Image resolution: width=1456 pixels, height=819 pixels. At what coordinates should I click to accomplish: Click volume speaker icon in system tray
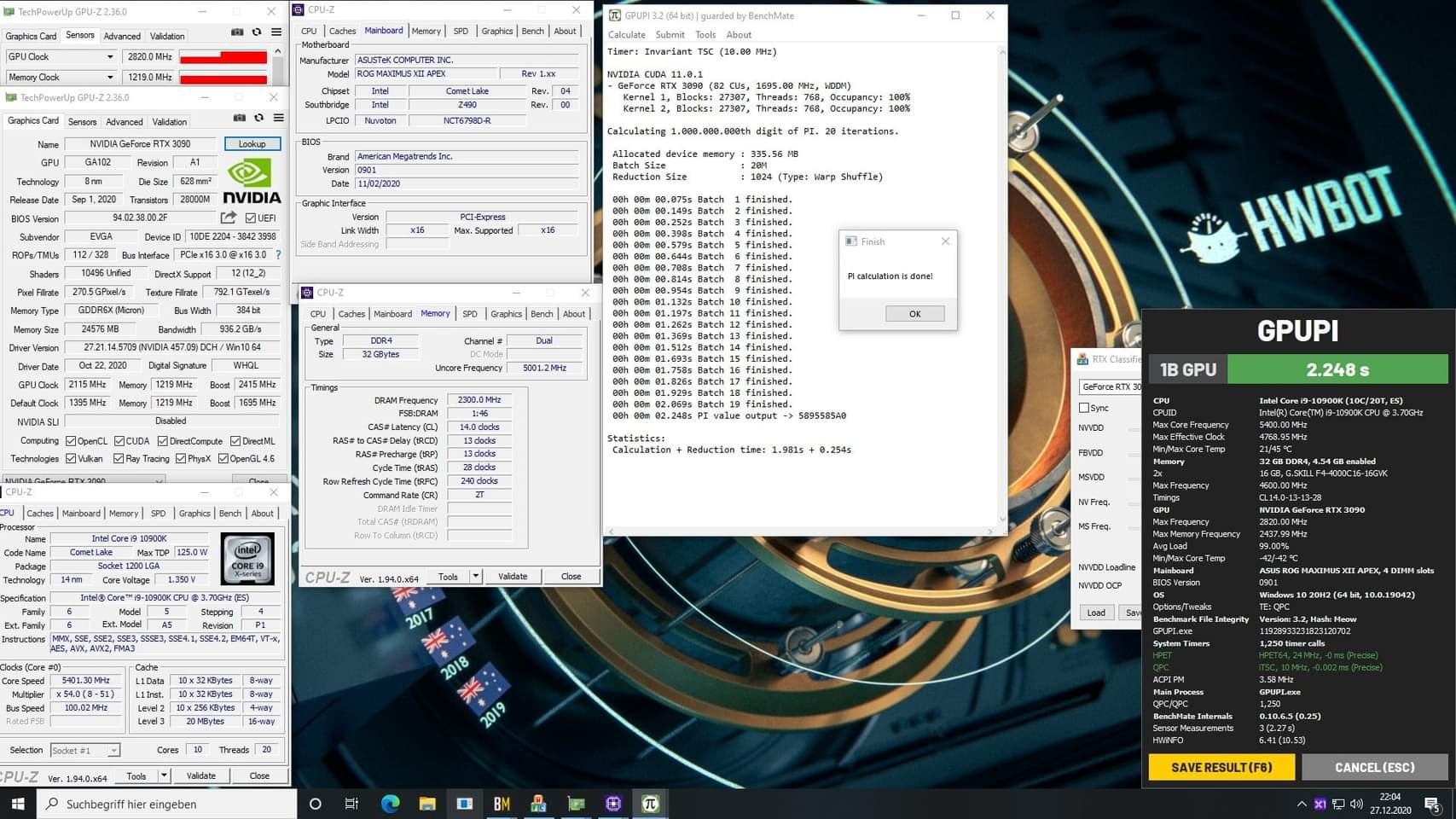tap(1356, 804)
